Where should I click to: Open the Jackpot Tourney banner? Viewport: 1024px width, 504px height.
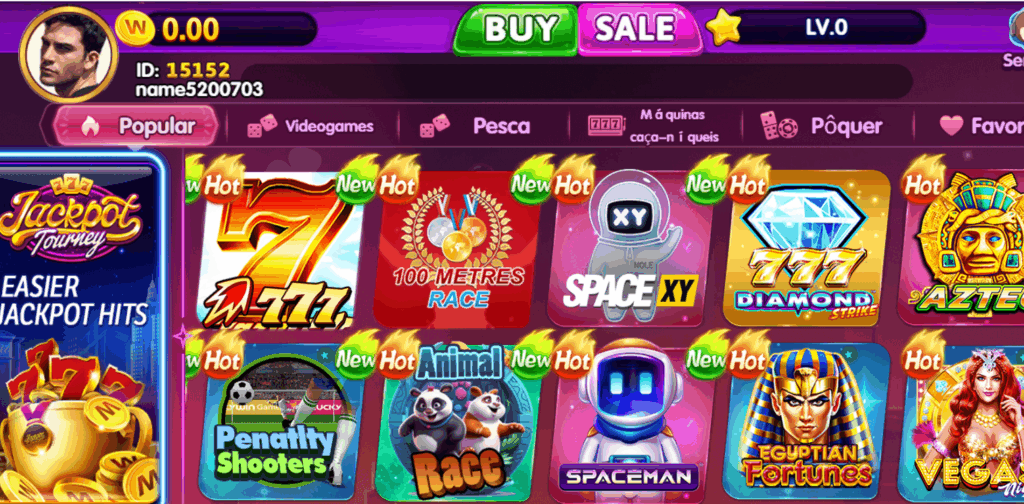[79, 326]
